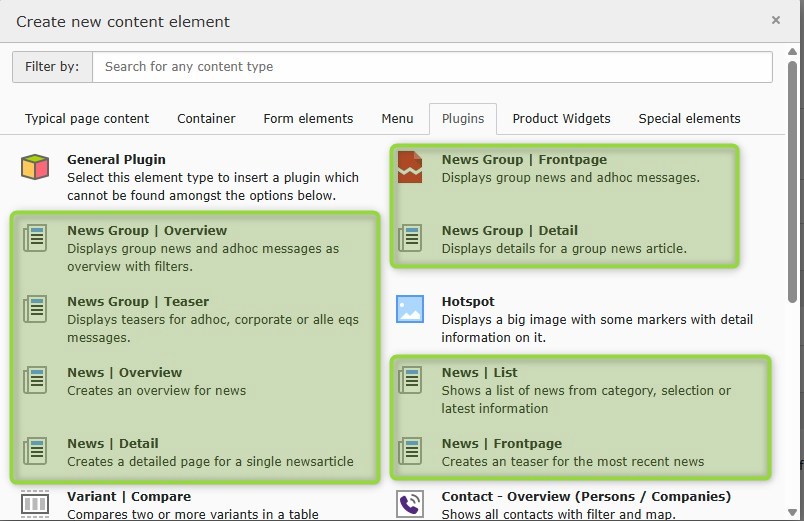Go to the Product Widgets tab

click(561, 118)
